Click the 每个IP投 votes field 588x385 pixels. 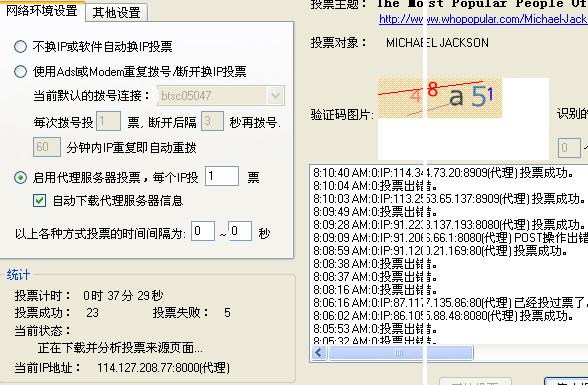click(222, 176)
